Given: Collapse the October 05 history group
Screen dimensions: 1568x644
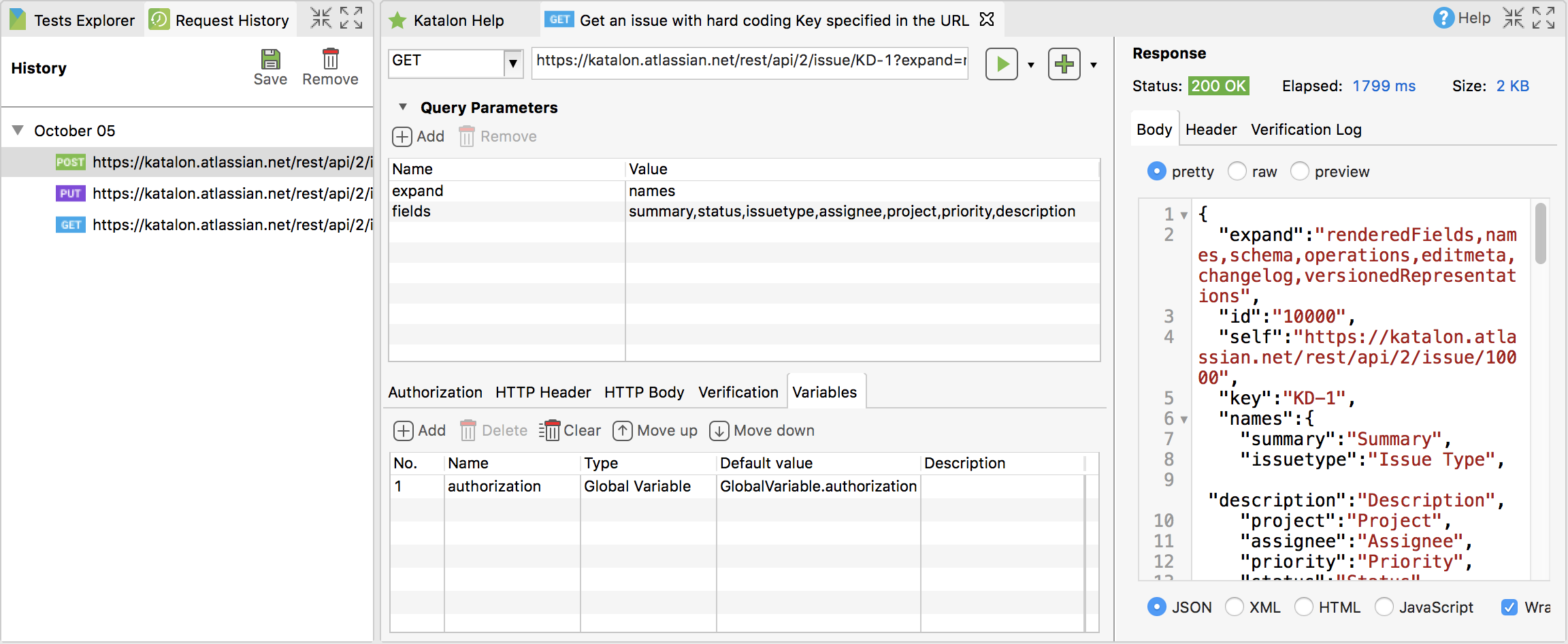Looking at the screenshot, I should 18,130.
